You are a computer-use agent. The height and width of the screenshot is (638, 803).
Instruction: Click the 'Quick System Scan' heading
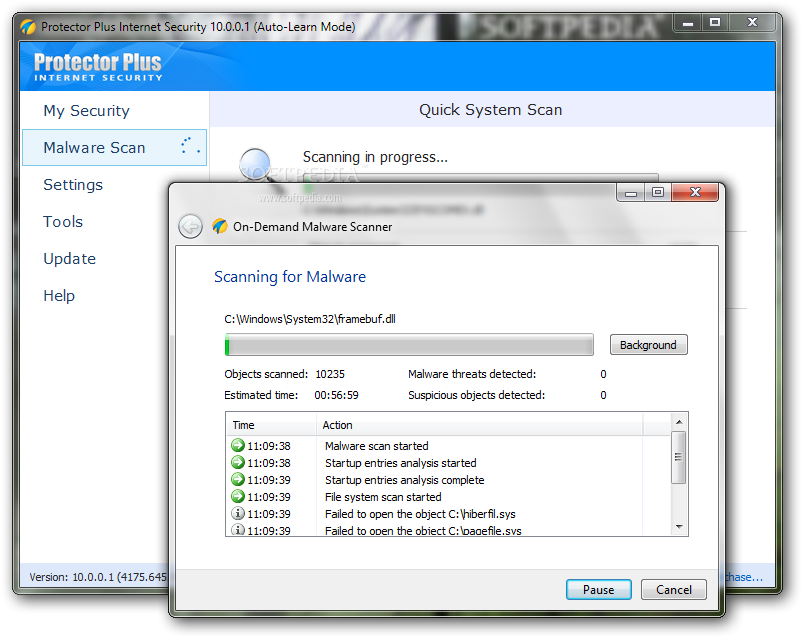491,110
